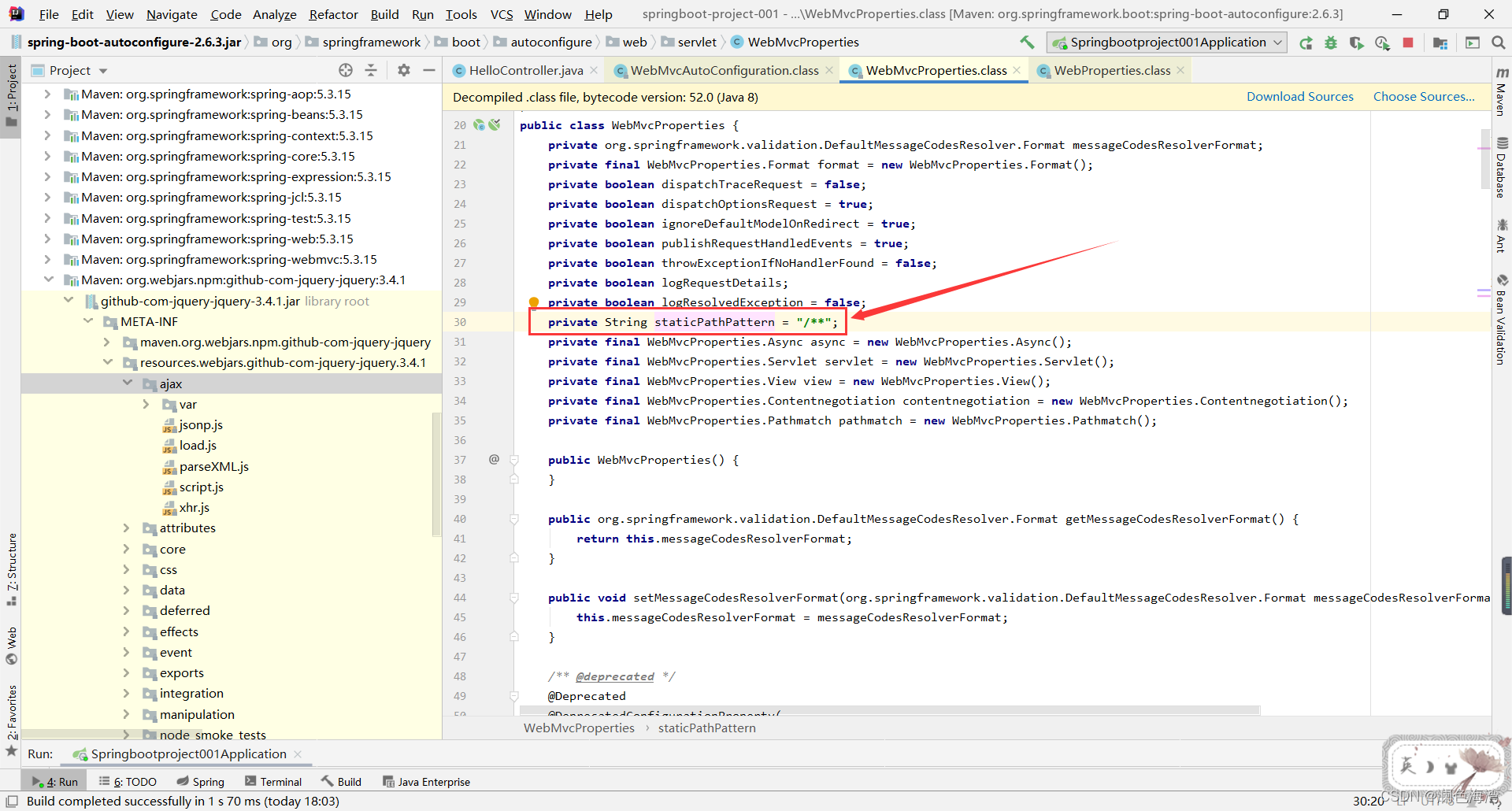Viewport: 1512px width, 811px height.
Task: Toggle the 6: TODO tool window
Action: [x=128, y=782]
